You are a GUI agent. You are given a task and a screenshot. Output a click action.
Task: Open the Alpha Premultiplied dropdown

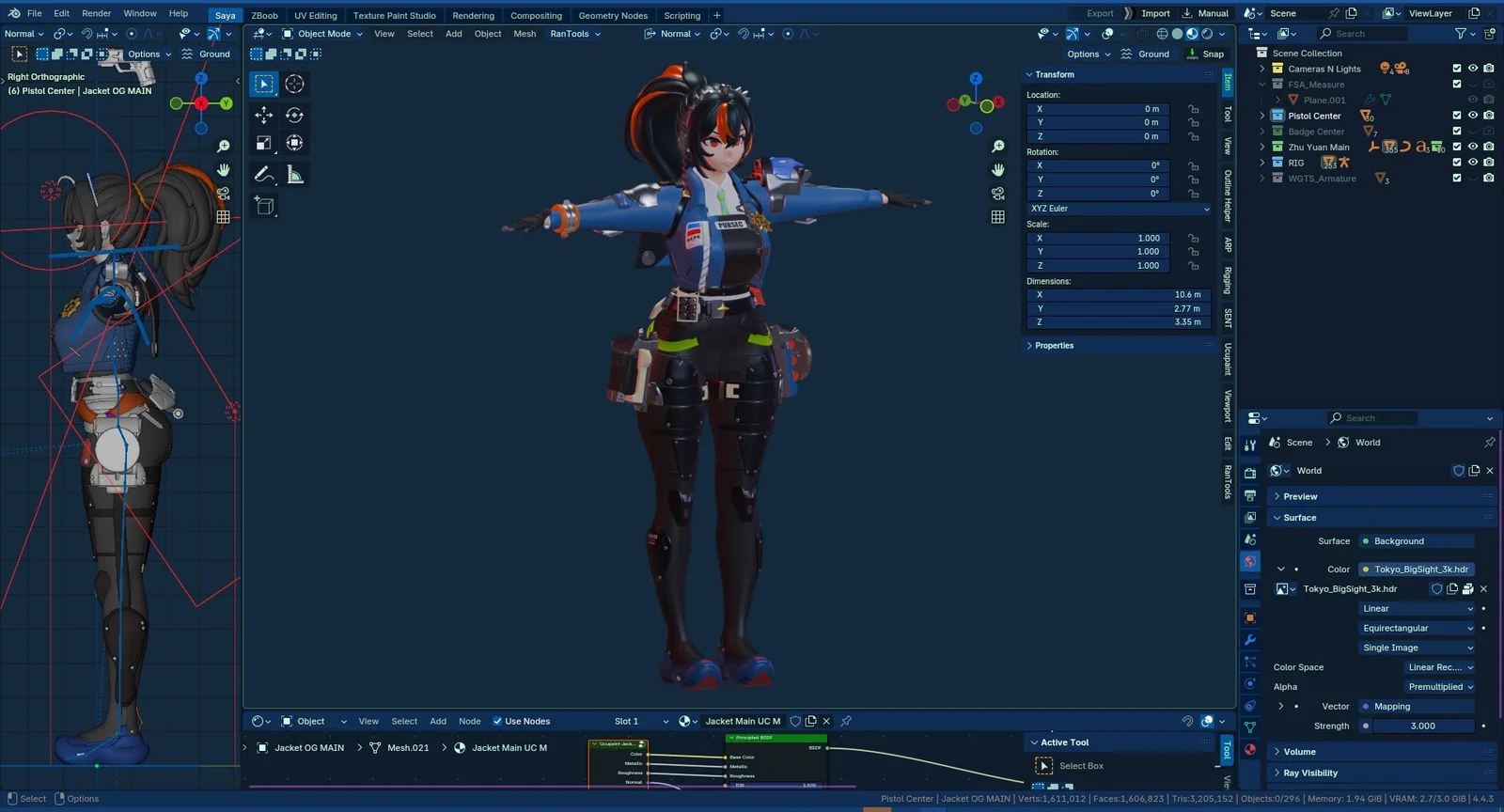[x=1440, y=687]
